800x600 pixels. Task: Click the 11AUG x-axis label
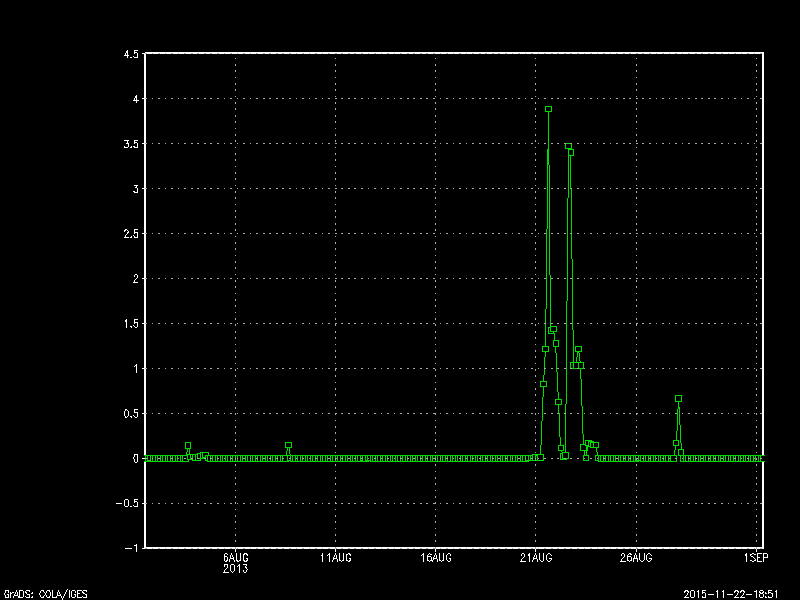click(x=336, y=558)
